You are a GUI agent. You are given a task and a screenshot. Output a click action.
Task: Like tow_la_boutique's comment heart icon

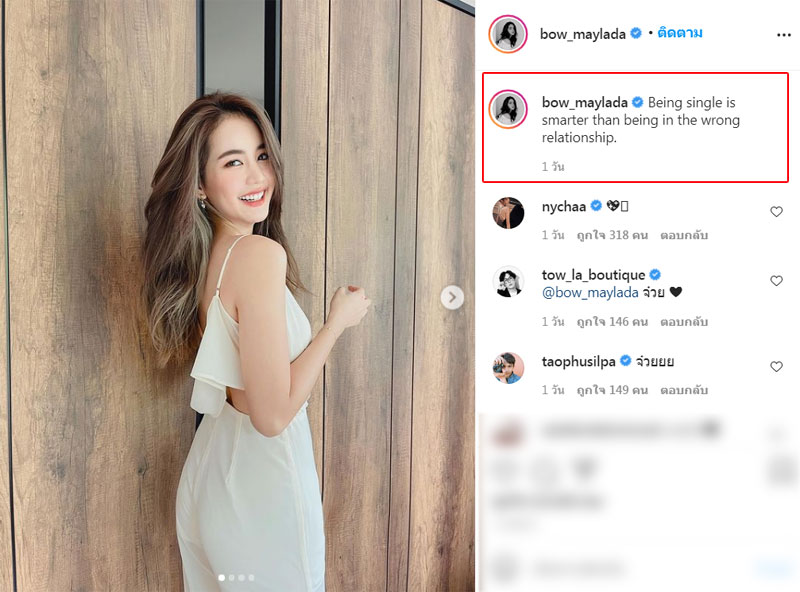(776, 280)
